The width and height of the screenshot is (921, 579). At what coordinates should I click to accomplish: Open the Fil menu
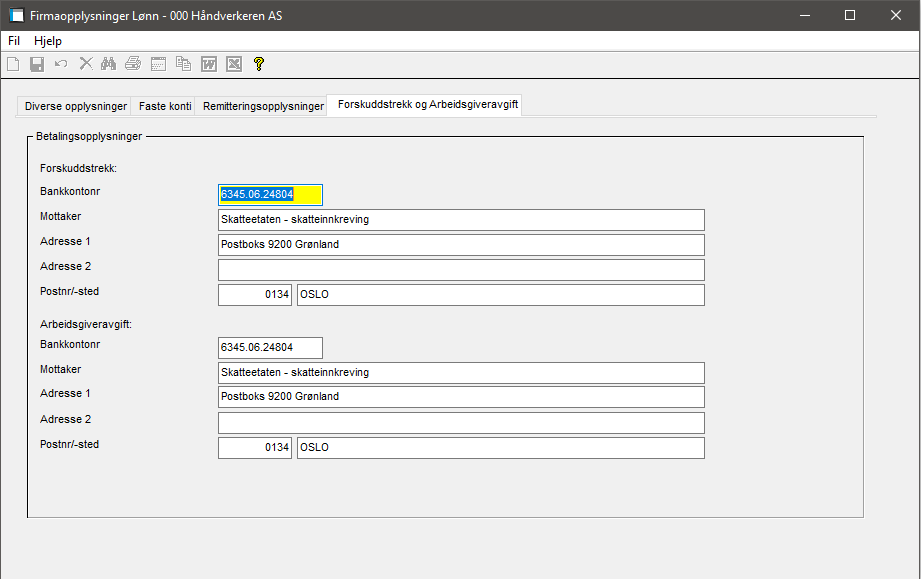(x=14, y=41)
